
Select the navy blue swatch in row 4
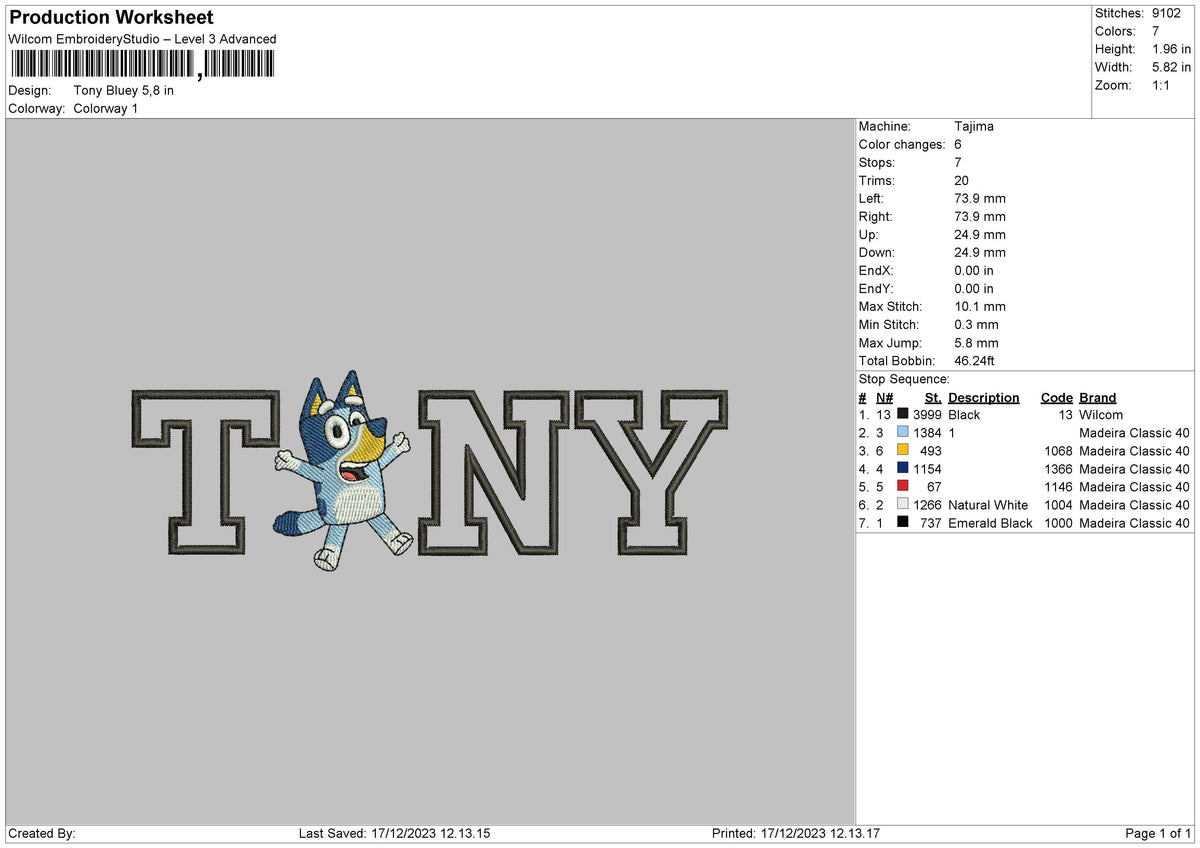pos(903,468)
